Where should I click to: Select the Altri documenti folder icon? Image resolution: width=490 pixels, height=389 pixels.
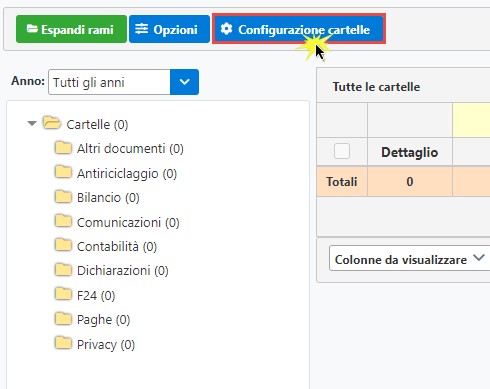(x=63, y=148)
